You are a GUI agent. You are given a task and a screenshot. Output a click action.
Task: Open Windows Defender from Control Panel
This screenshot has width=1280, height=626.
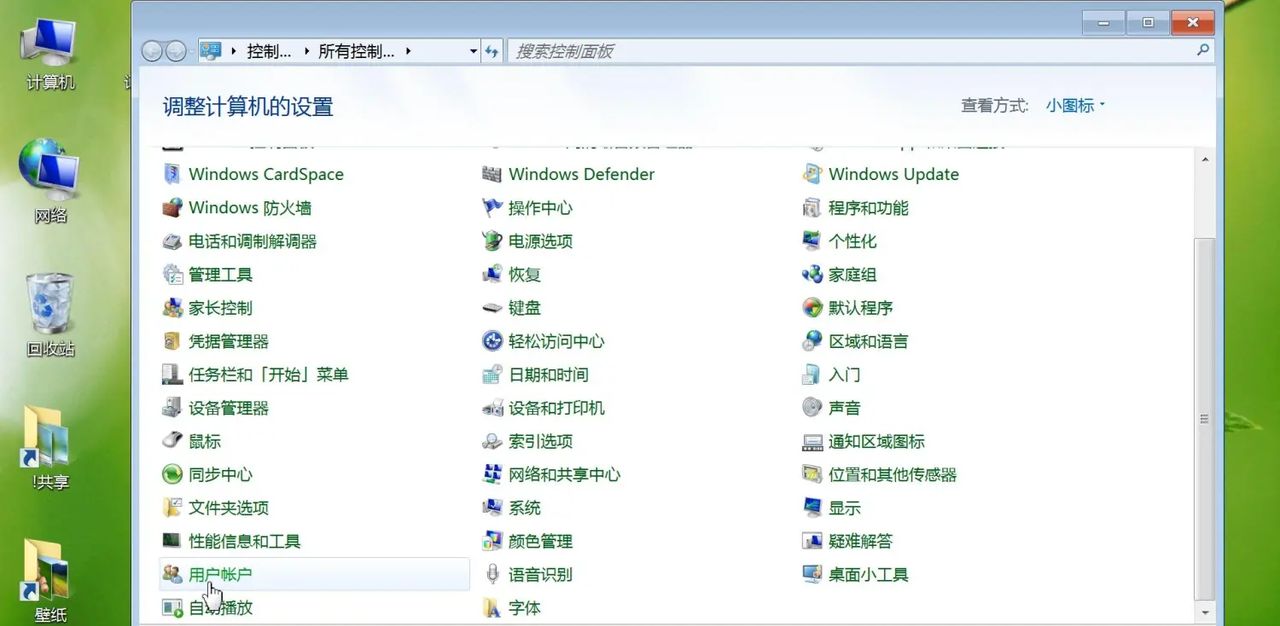click(580, 174)
